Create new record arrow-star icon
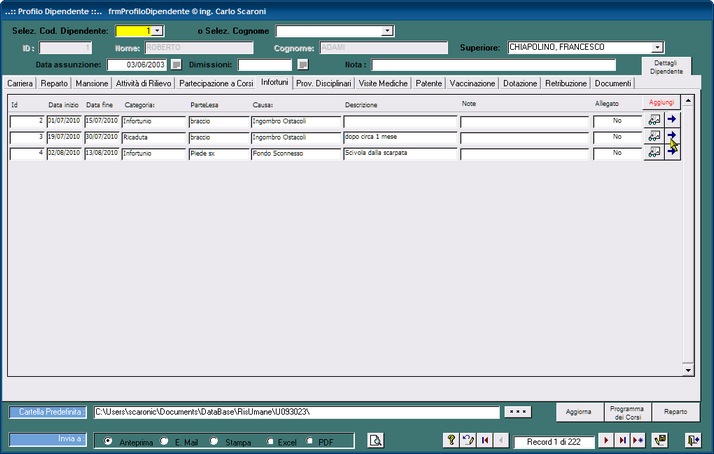This screenshot has width=714, height=454. coord(638,440)
